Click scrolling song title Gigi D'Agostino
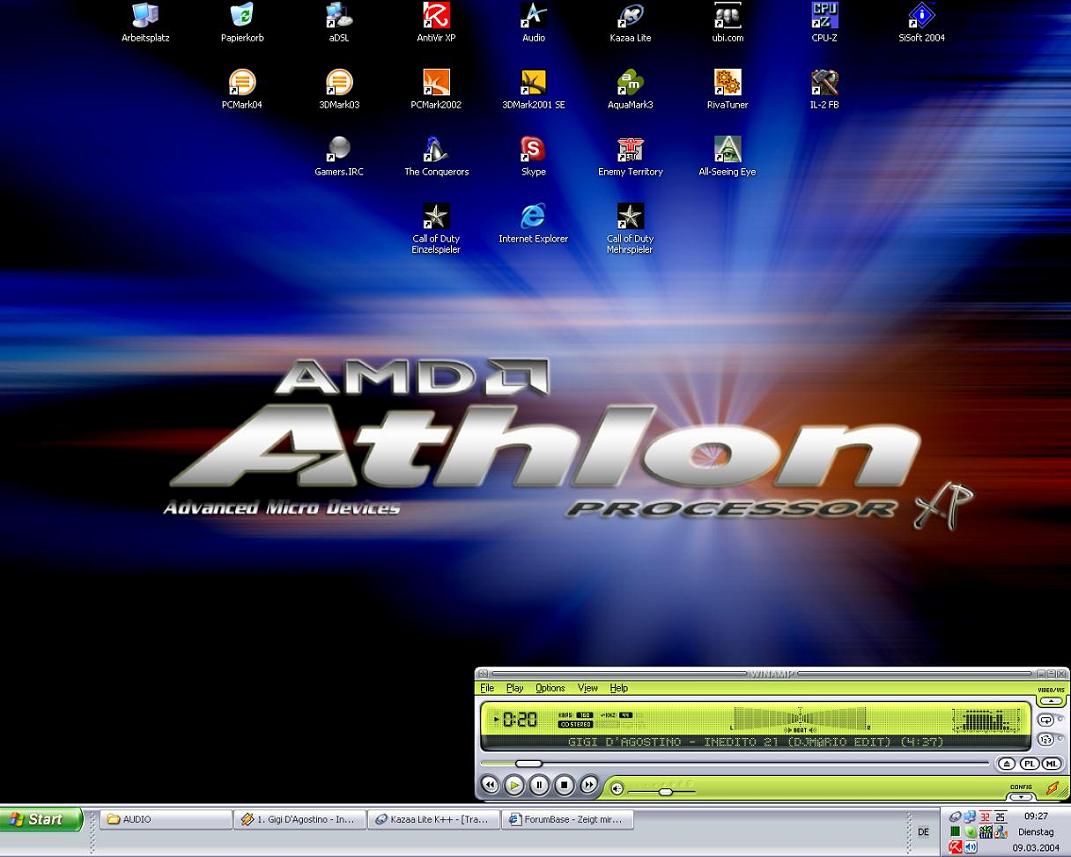 755,742
